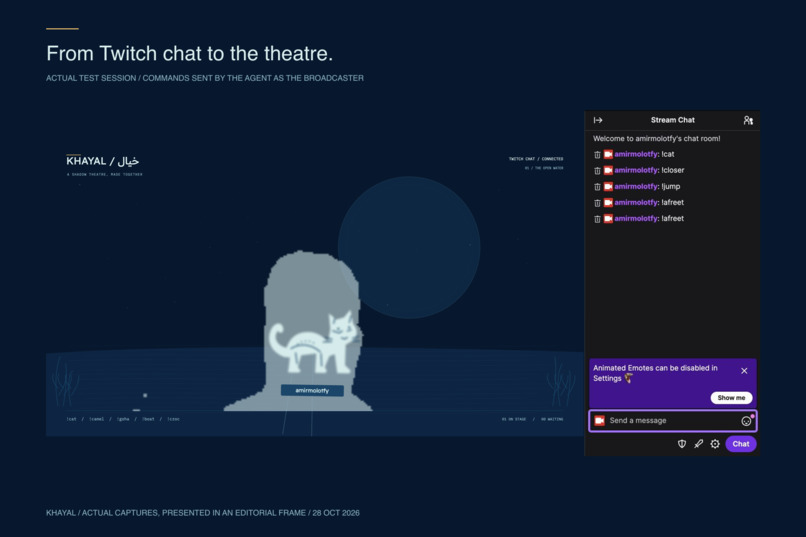The image size is (806, 537).
Task: Click broadcaster badge beside the !closer message
Action: (608, 170)
